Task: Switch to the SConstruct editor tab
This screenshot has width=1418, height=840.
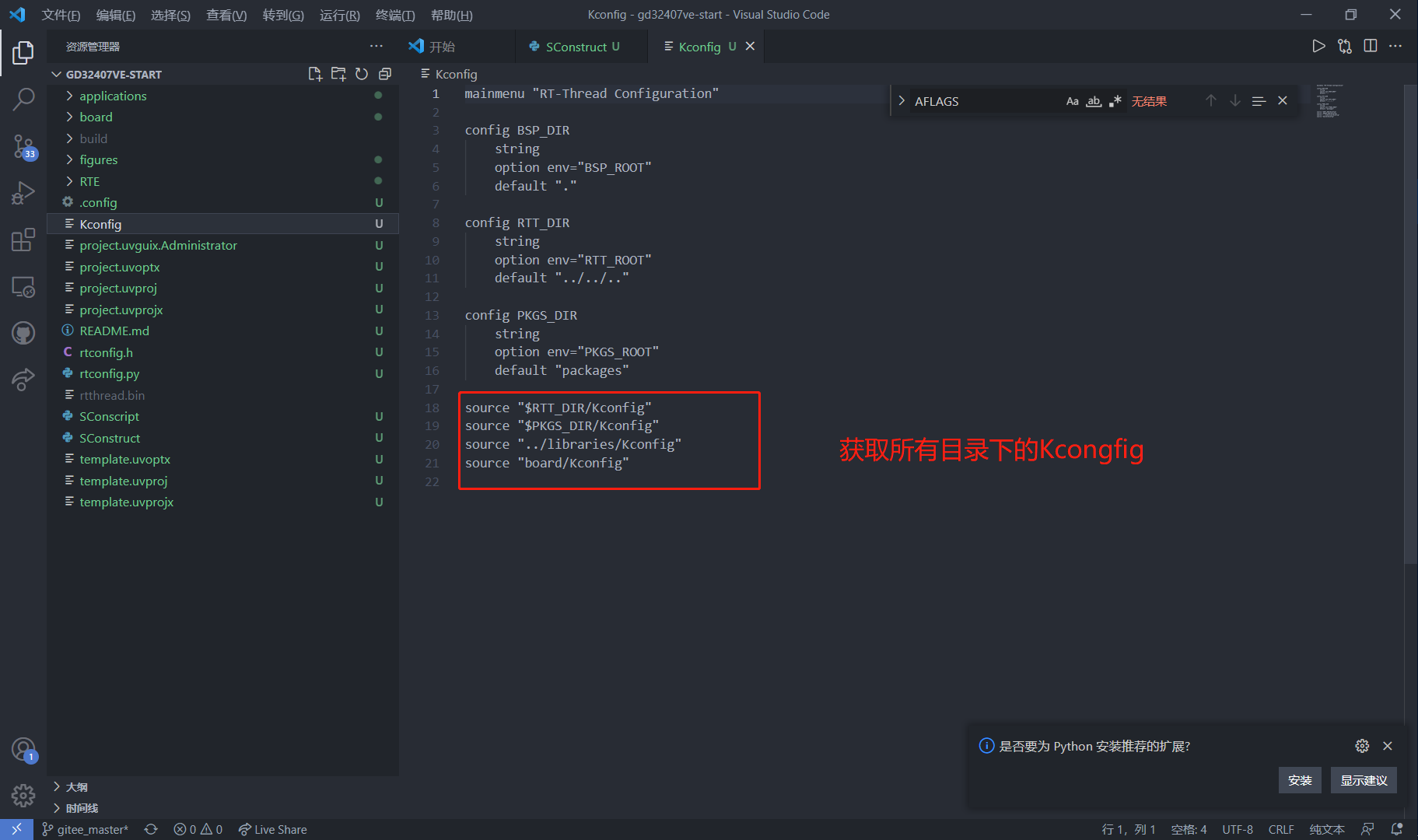Action: pyautogui.click(x=582, y=47)
